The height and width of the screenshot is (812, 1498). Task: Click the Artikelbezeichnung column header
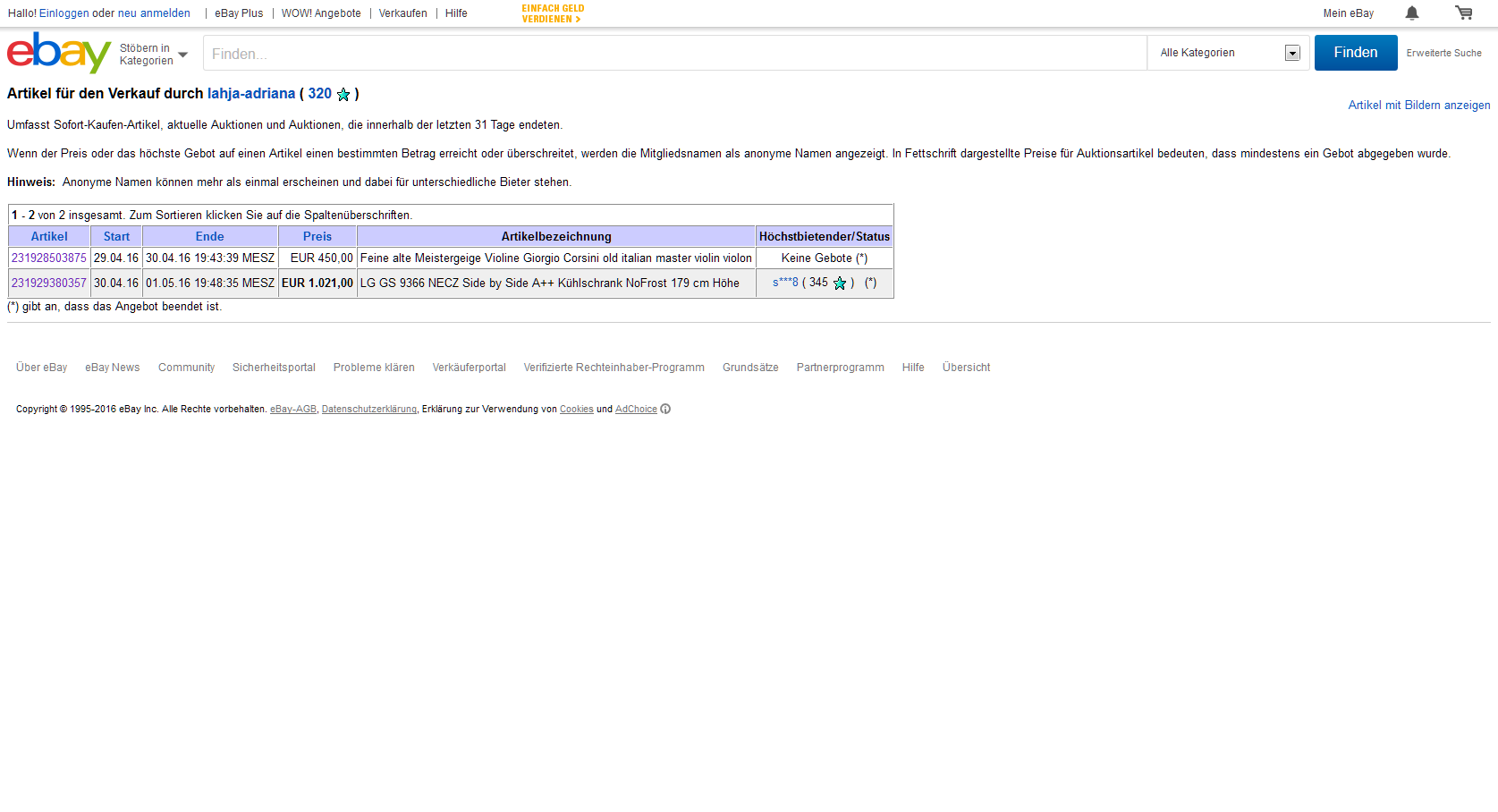(556, 237)
